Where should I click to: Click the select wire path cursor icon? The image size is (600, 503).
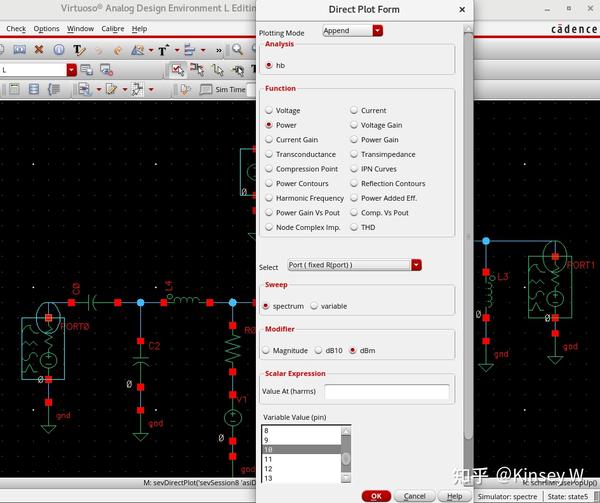click(x=218, y=70)
